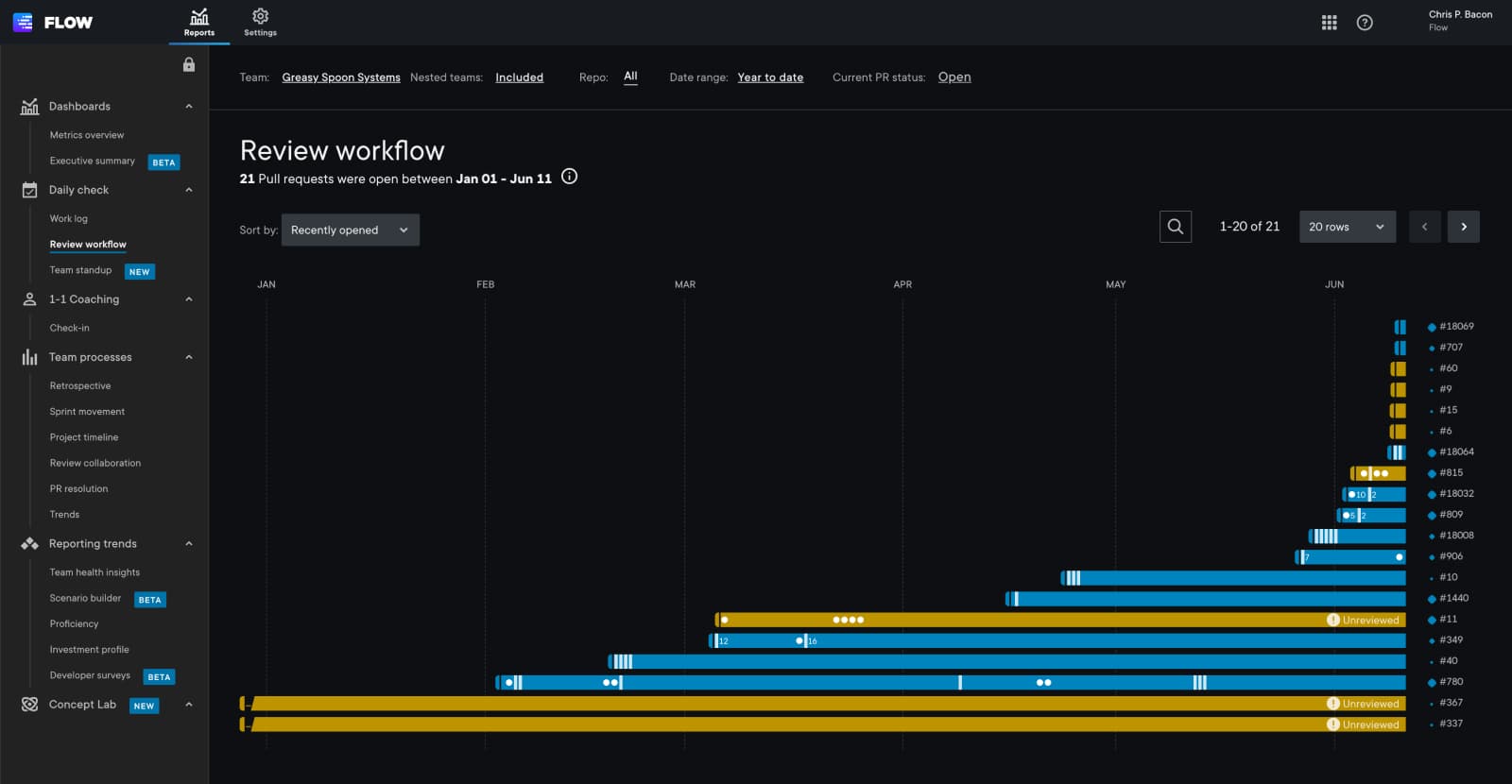Go to previous page arrow

(1425, 227)
